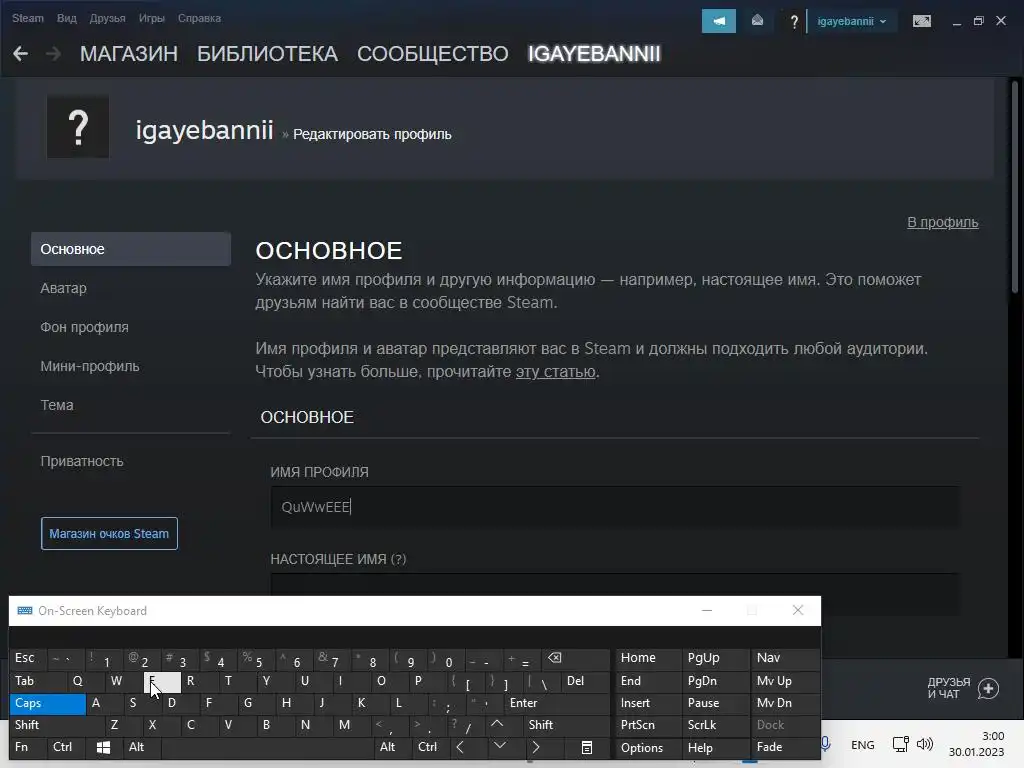
Task: Click the Steam help question mark
Action: [793, 22]
